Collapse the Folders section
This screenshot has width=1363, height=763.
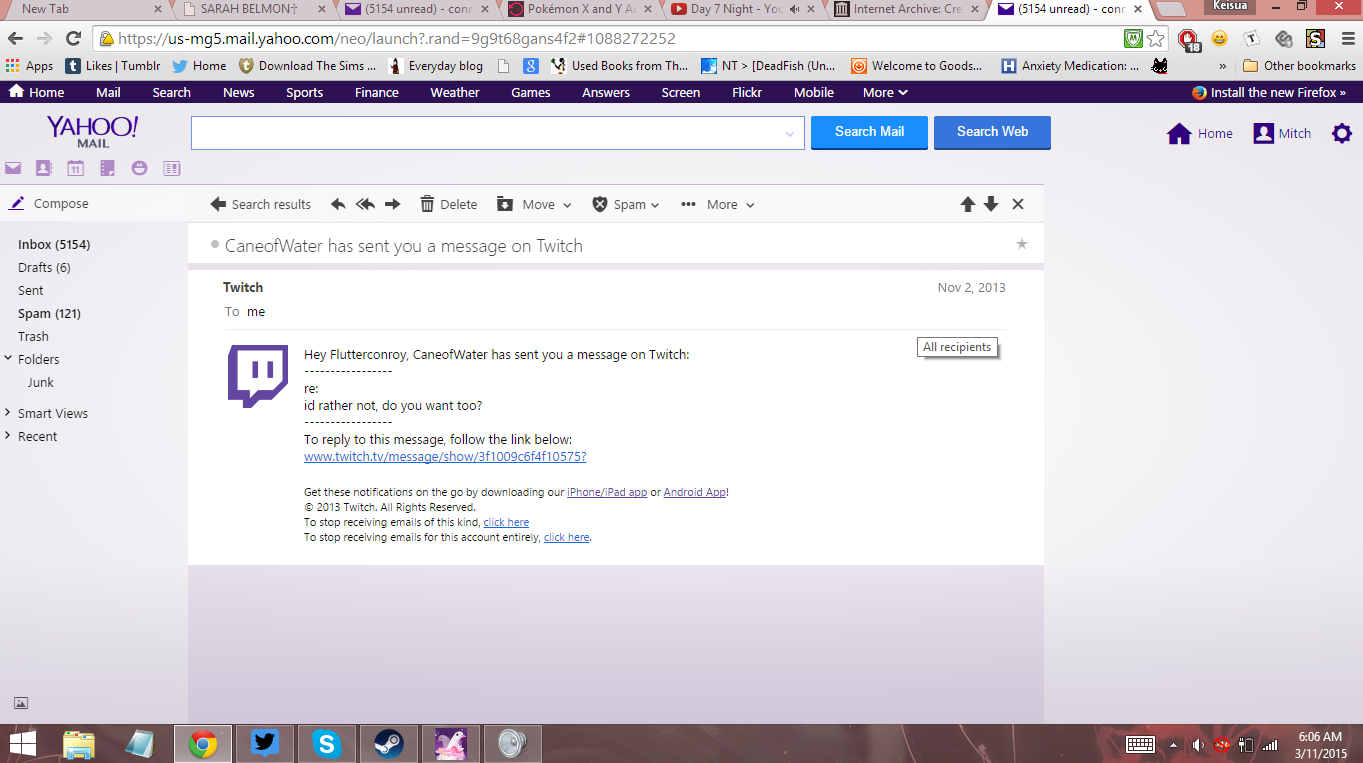(8, 358)
